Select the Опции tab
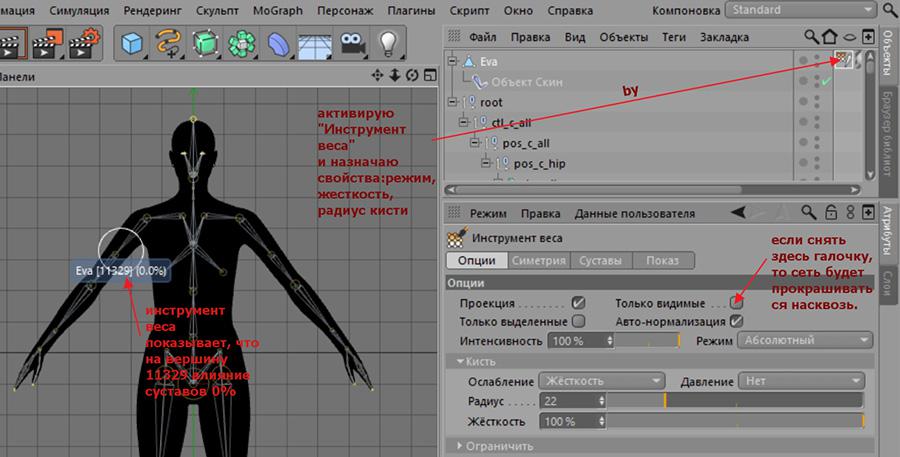The height and width of the screenshot is (457, 900). pyautogui.click(x=477, y=260)
